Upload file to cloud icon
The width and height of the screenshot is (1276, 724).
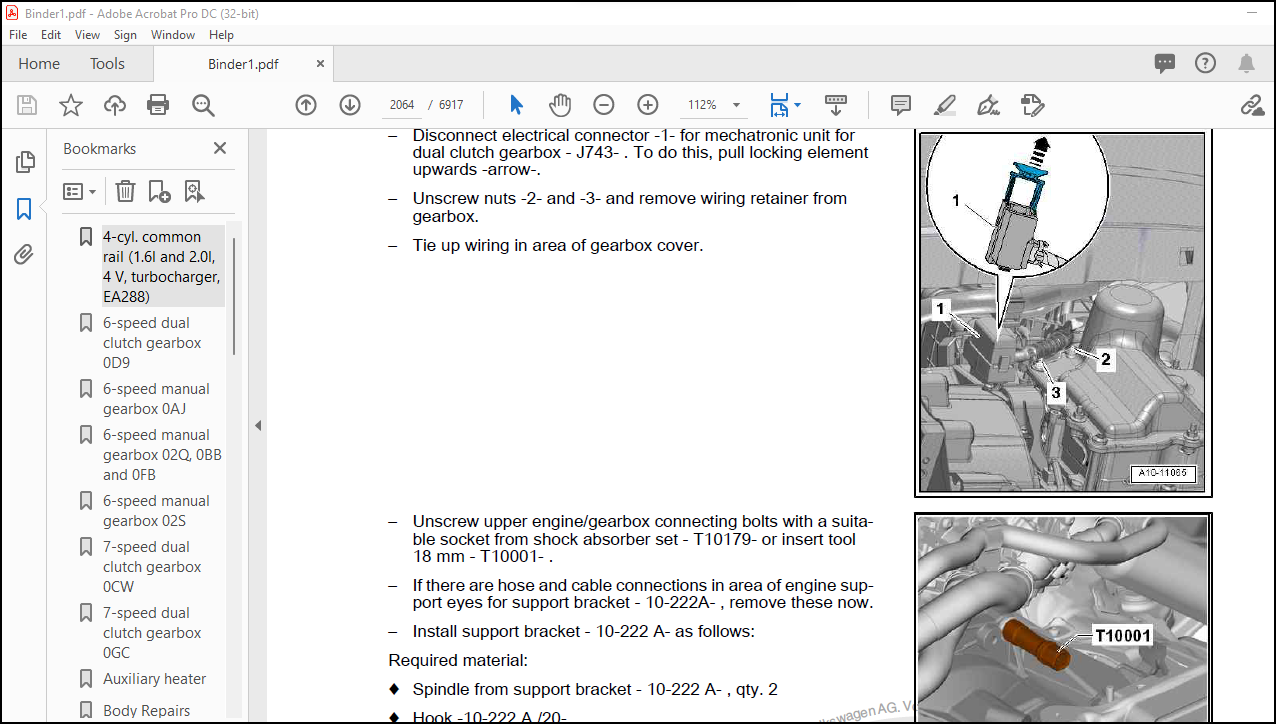click(x=115, y=105)
